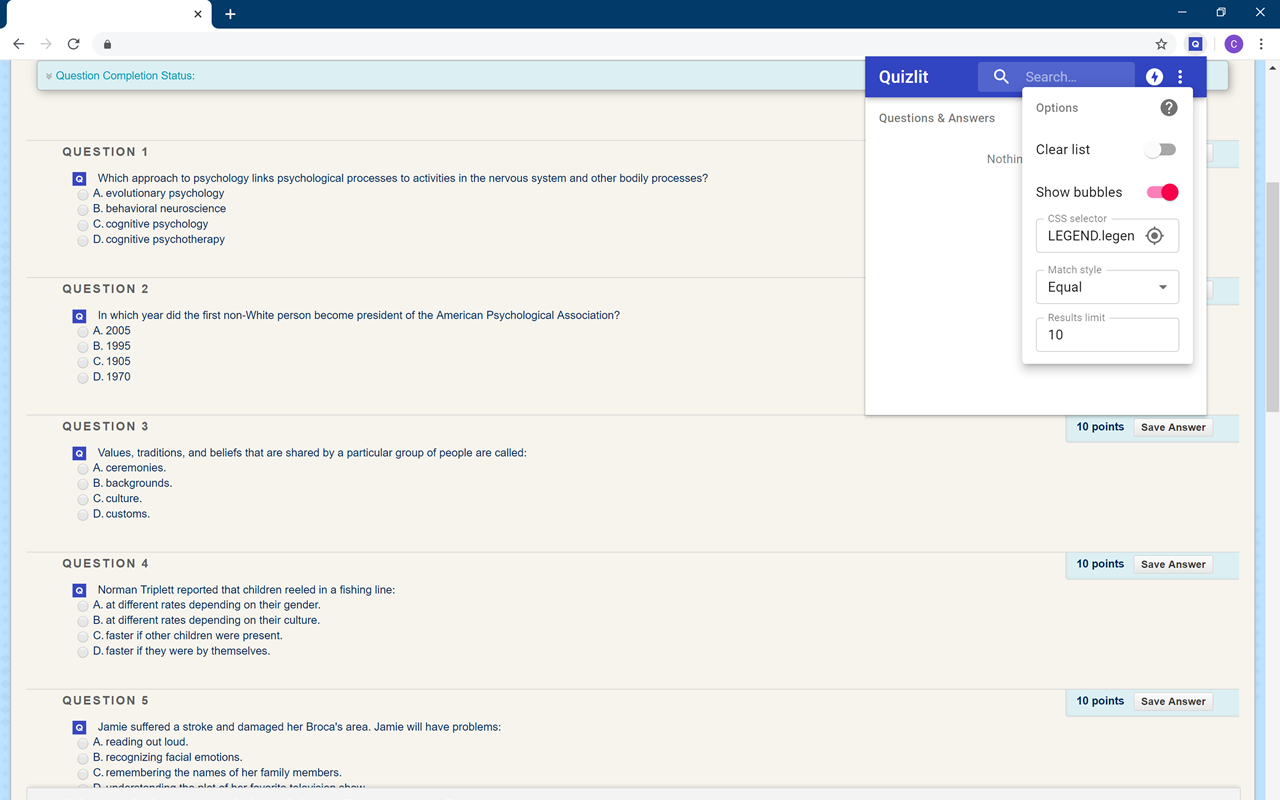Open a new browser tab

230,14
